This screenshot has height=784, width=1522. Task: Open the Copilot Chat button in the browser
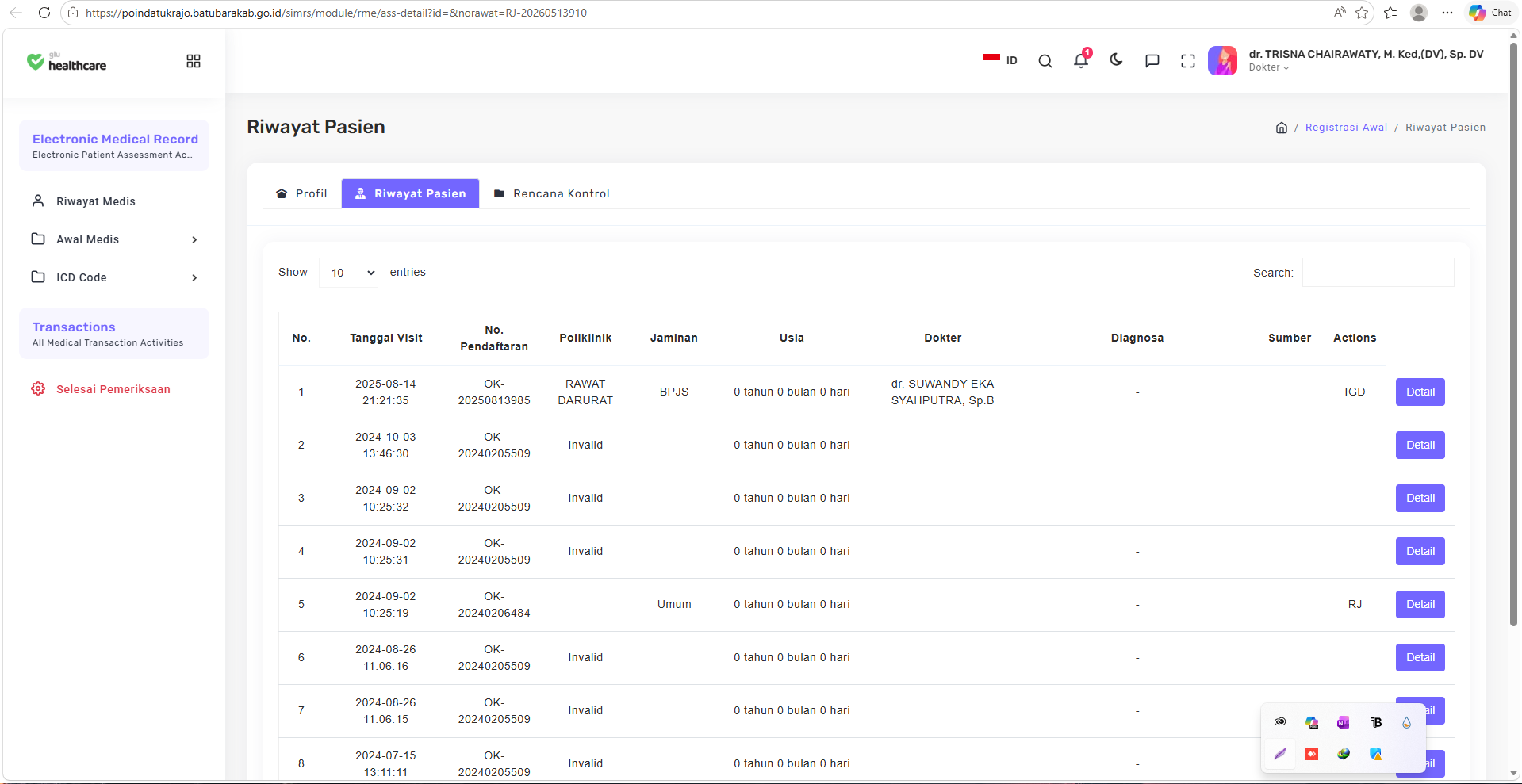[x=1490, y=13]
